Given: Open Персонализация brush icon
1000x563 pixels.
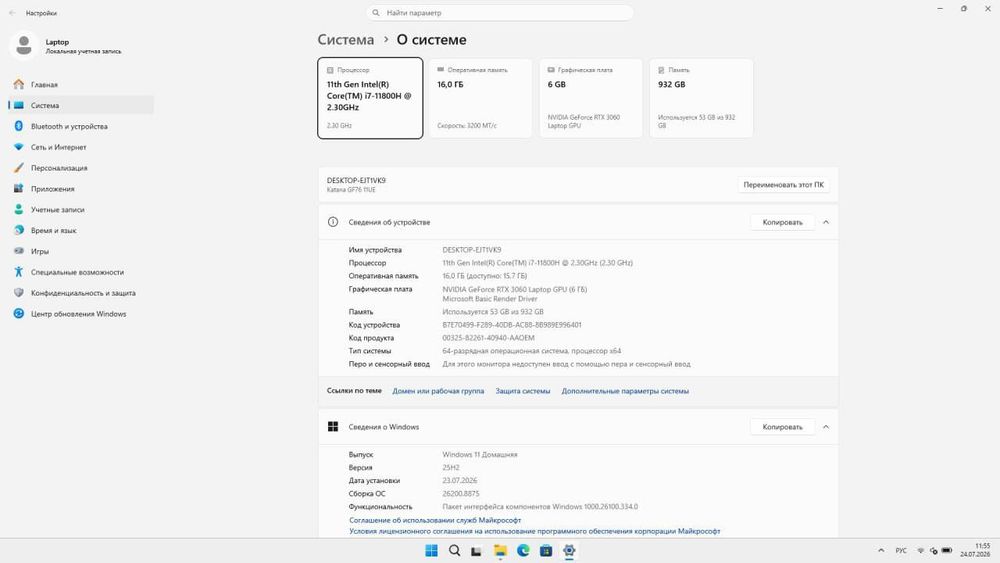Looking at the screenshot, I should [18, 168].
